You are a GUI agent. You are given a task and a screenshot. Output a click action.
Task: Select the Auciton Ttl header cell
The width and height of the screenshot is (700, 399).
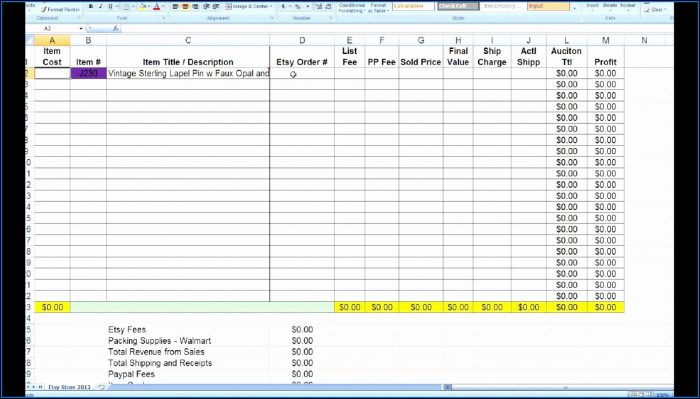pyautogui.click(x=567, y=57)
